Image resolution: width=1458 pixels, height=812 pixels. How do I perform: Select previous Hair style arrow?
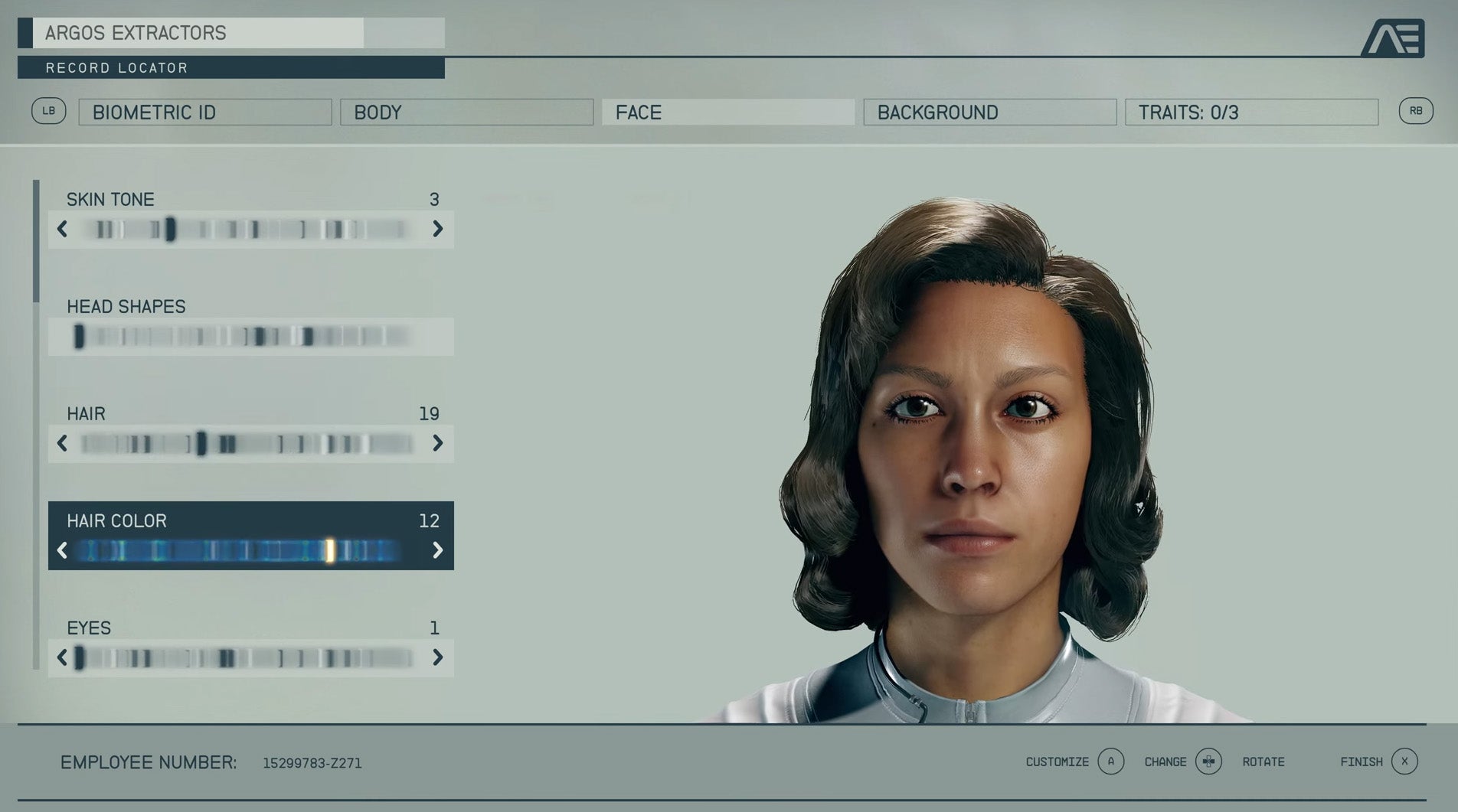pyautogui.click(x=63, y=443)
